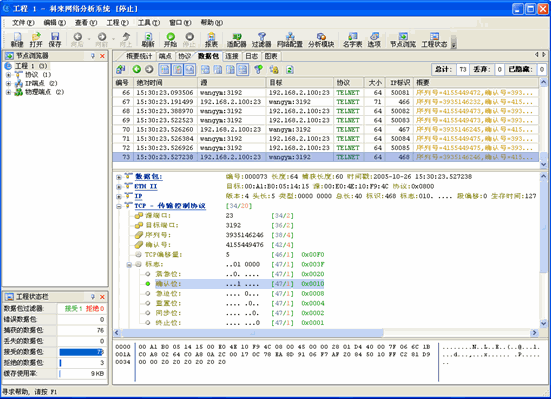Start capture with the 开始 button

click(x=170, y=40)
